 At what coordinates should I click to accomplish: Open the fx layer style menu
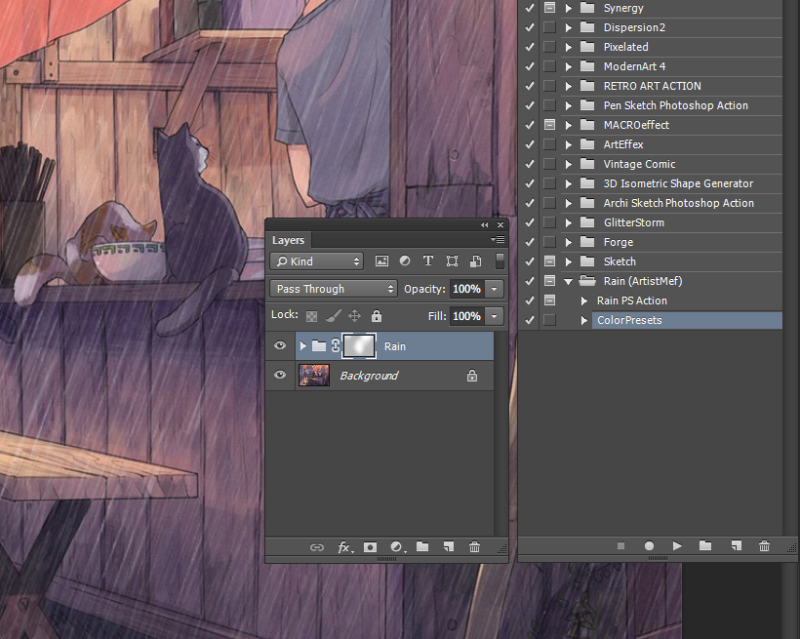345,547
